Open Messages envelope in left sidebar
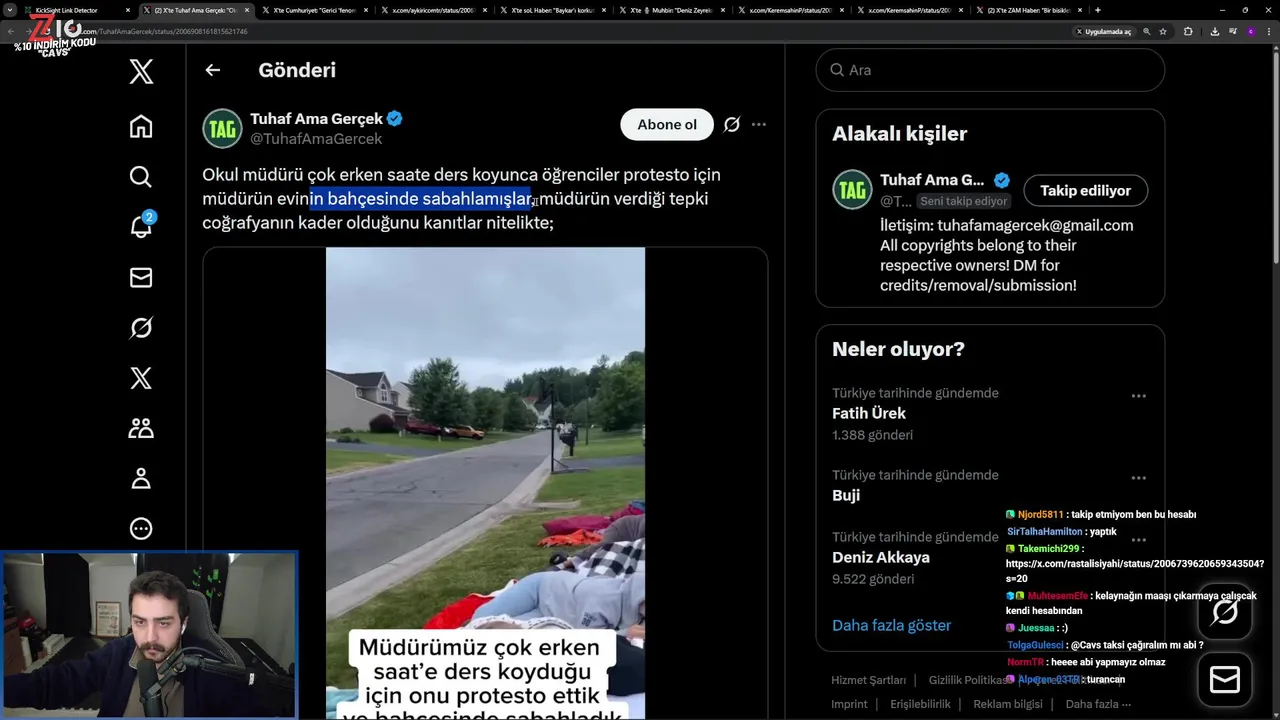The width and height of the screenshot is (1280, 720). [141, 278]
